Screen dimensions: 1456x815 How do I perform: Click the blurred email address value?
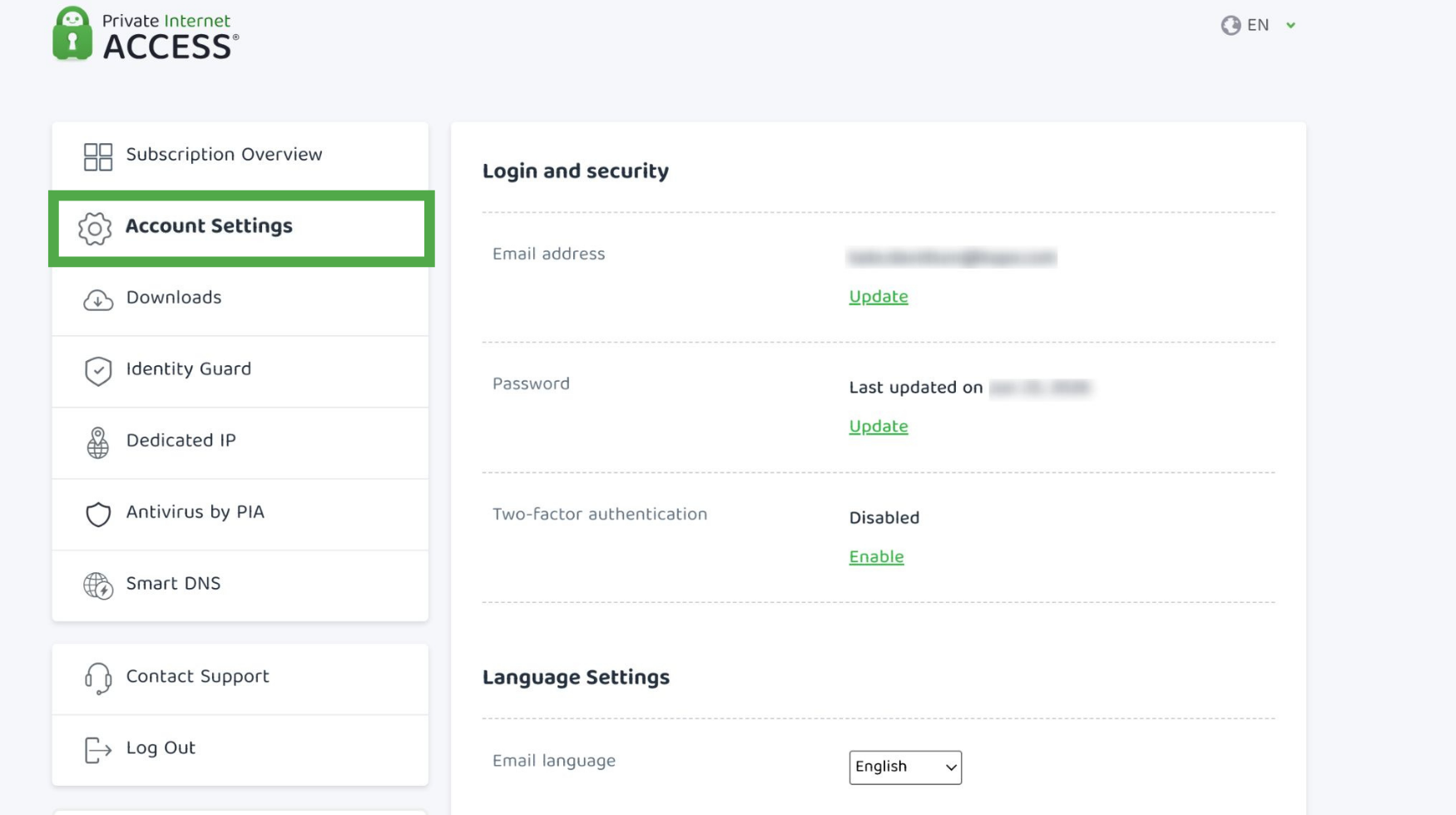pos(952,258)
